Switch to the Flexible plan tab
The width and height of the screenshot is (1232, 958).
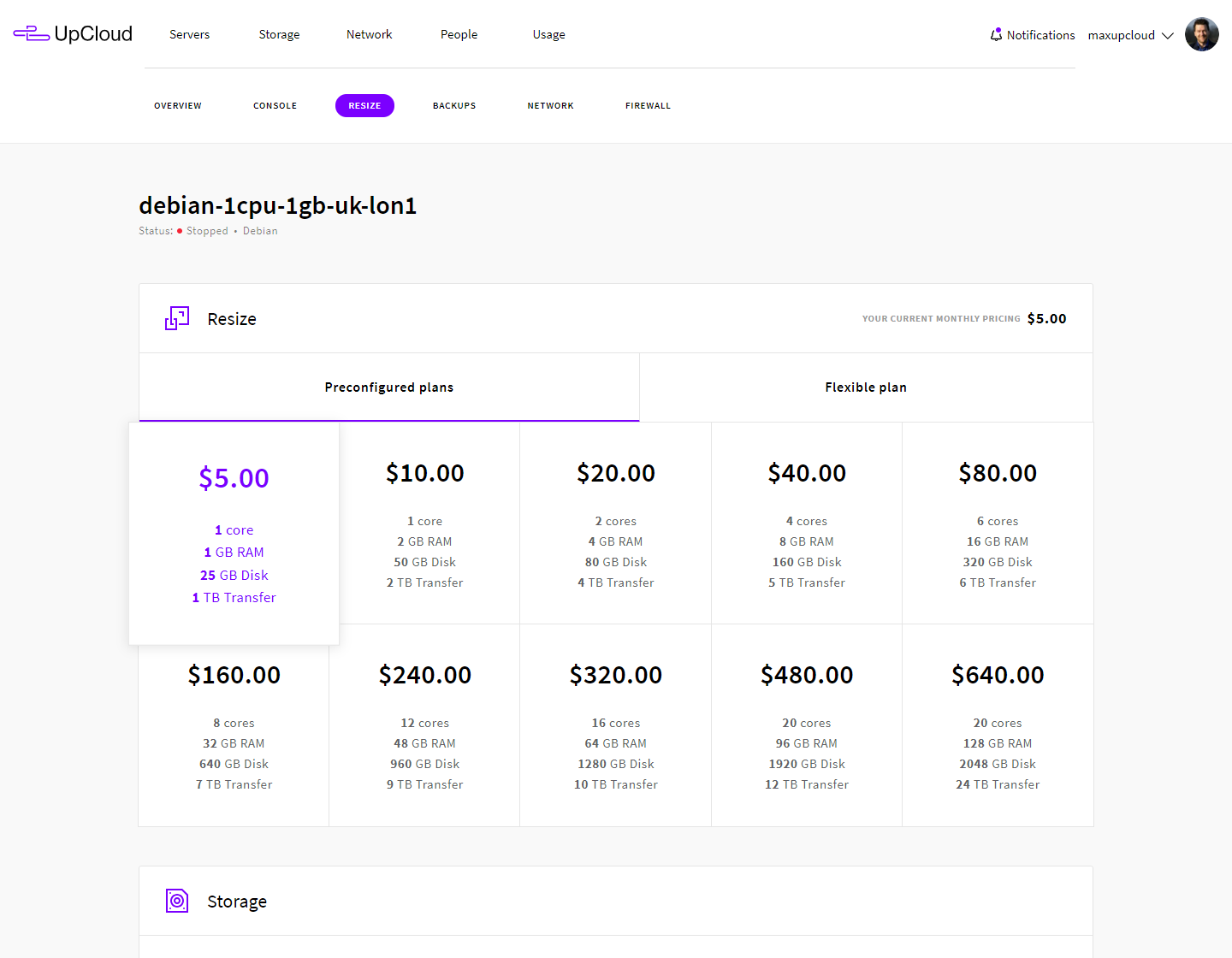tap(865, 387)
